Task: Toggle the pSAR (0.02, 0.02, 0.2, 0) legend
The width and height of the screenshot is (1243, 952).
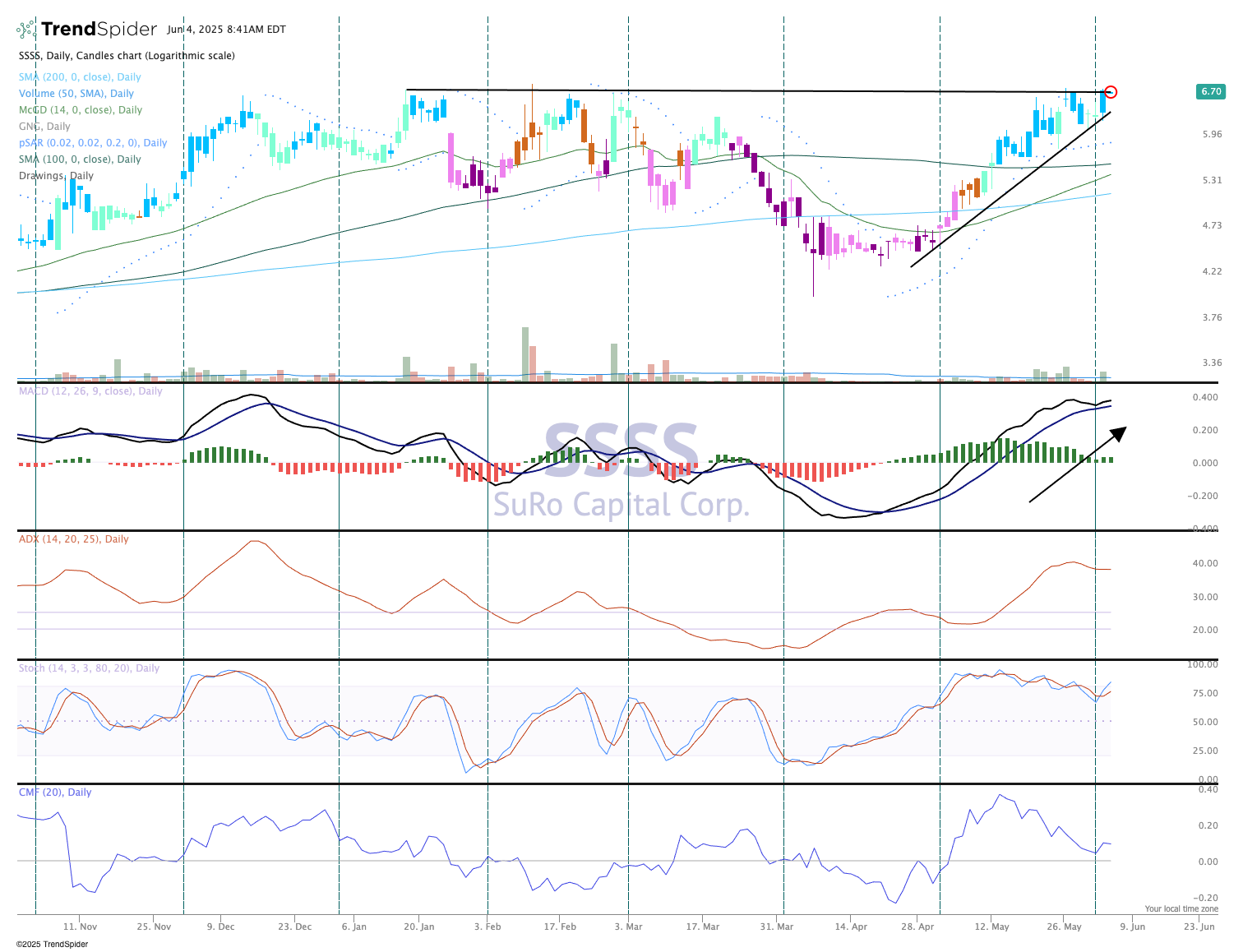Action: (93, 143)
